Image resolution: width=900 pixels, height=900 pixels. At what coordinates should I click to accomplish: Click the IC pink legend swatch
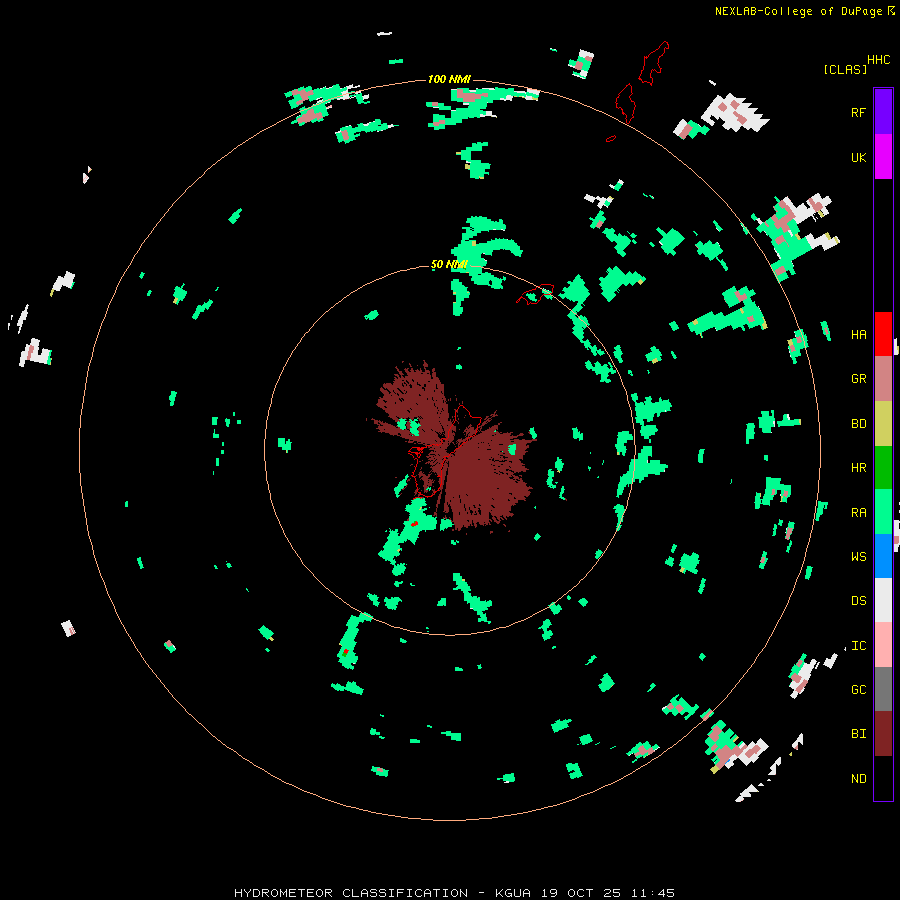pyautogui.click(x=883, y=645)
